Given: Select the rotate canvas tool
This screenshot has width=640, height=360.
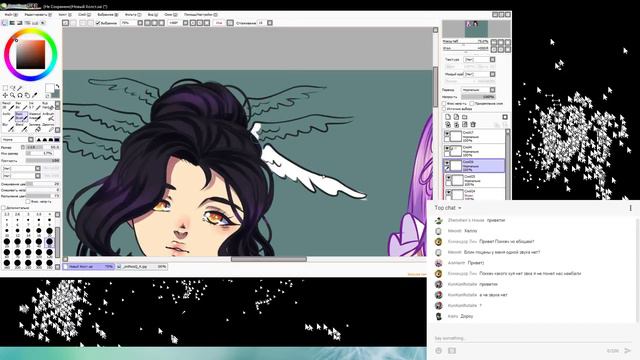Looking at the screenshot, I should (x=20, y=95).
